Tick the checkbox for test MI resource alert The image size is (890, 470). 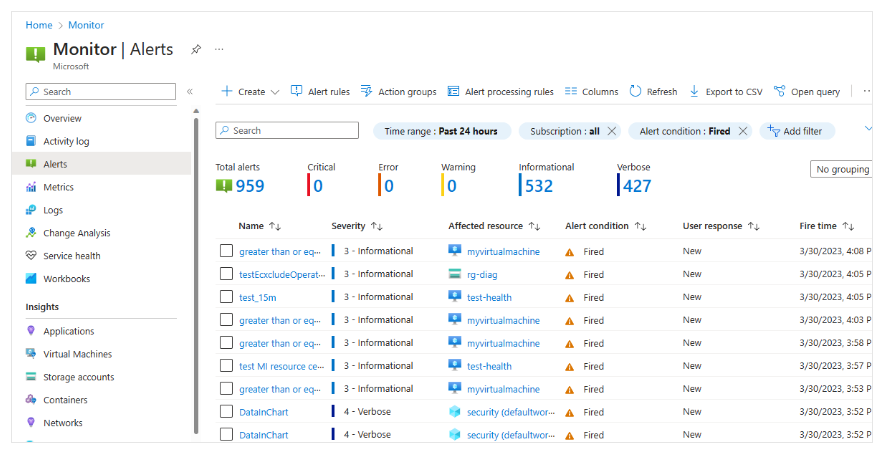click(227, 366)
